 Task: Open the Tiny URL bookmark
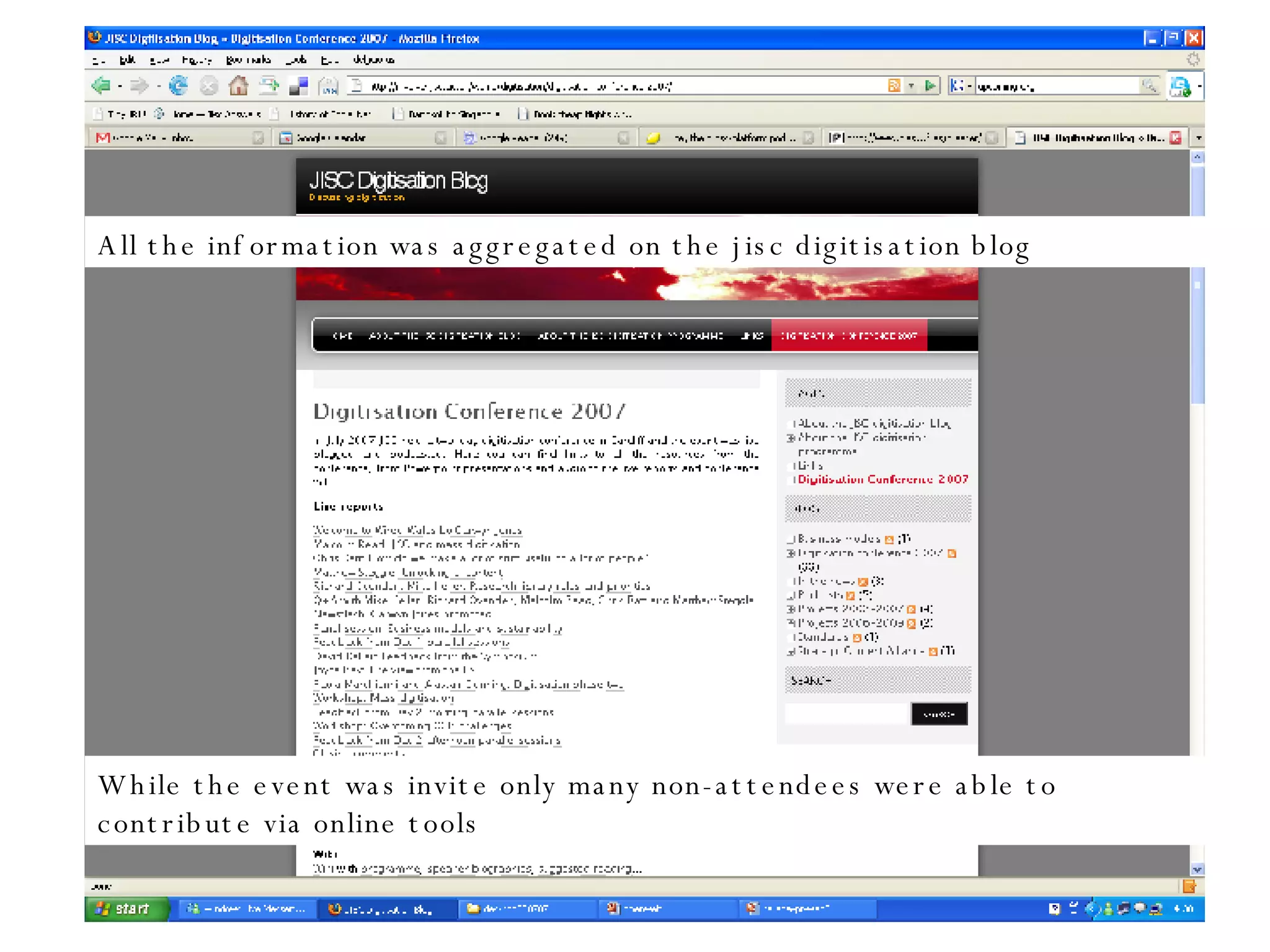[120, 113]
